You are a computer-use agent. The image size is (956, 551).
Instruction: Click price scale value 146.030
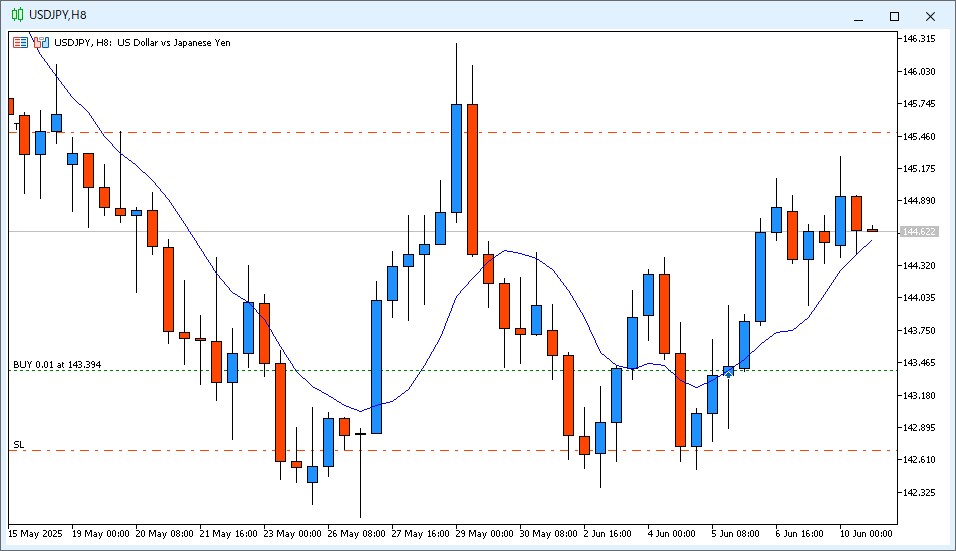919,72
